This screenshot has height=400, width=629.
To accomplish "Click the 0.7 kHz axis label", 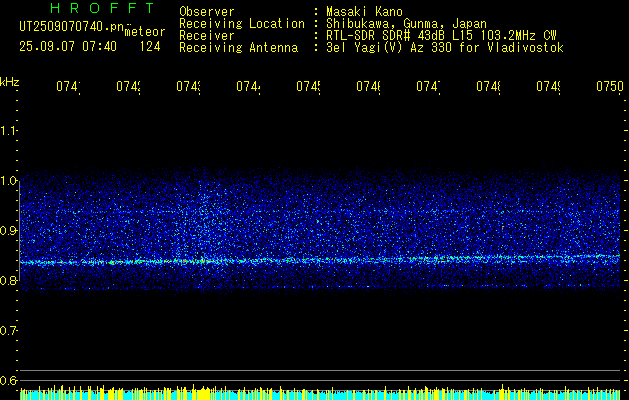I will (8, 331).
